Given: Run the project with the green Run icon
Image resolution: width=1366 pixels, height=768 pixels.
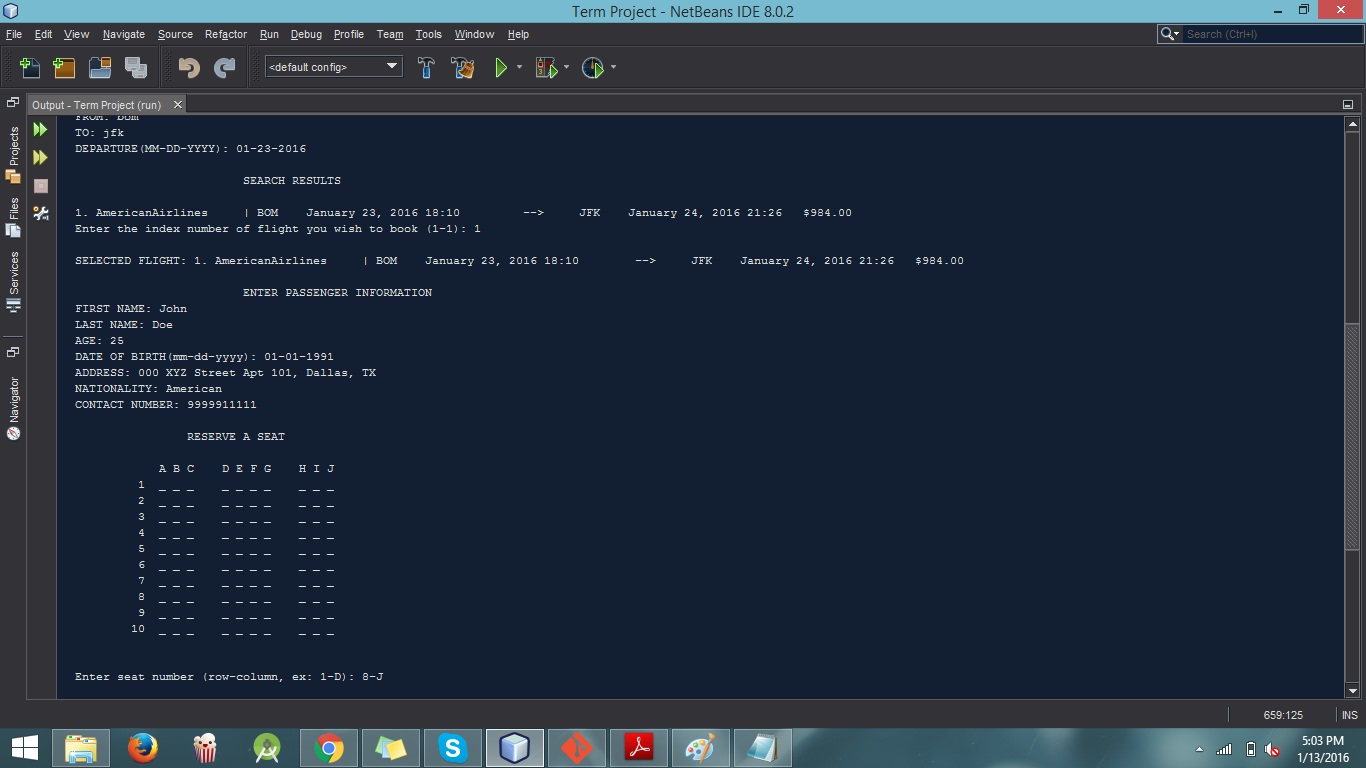Looking at the screenshot, I should point(500,67).
